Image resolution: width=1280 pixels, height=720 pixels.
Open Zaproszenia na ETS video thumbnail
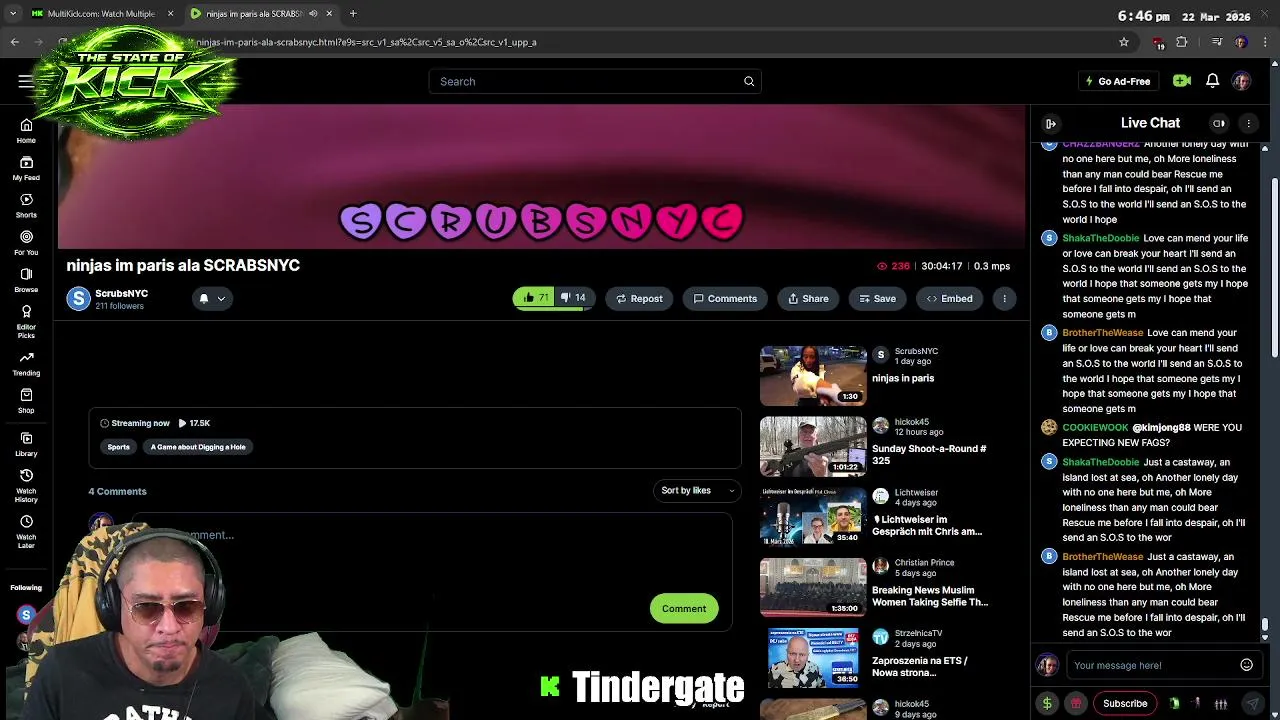coord(813,658)
